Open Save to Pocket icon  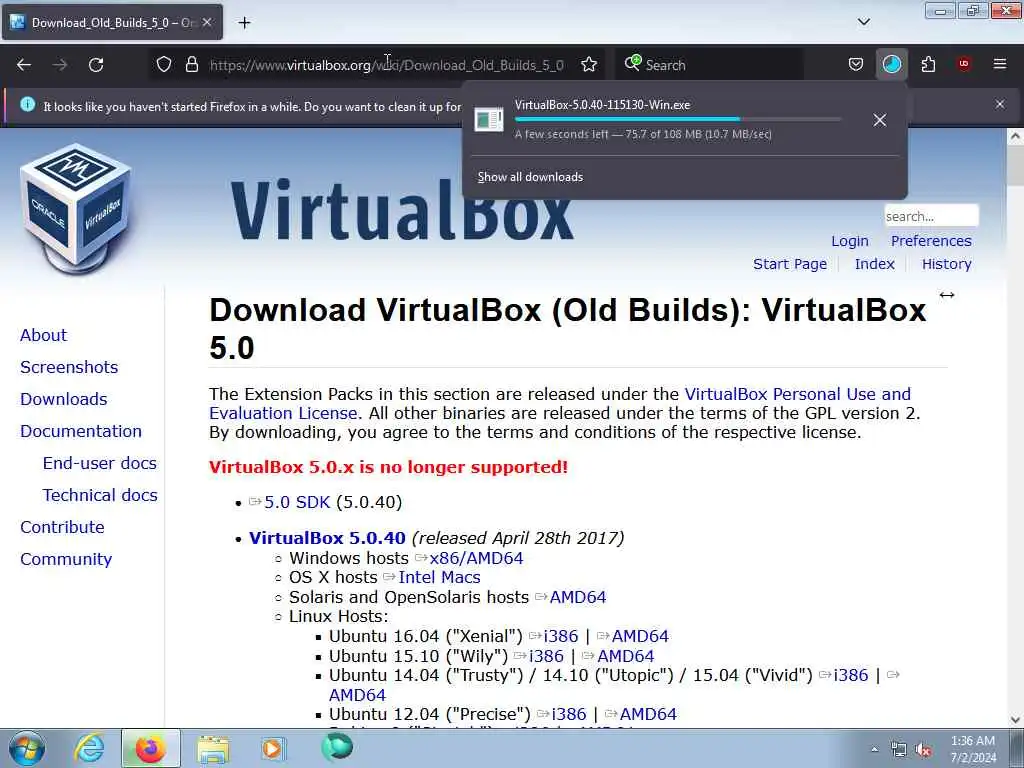(856, 64)
